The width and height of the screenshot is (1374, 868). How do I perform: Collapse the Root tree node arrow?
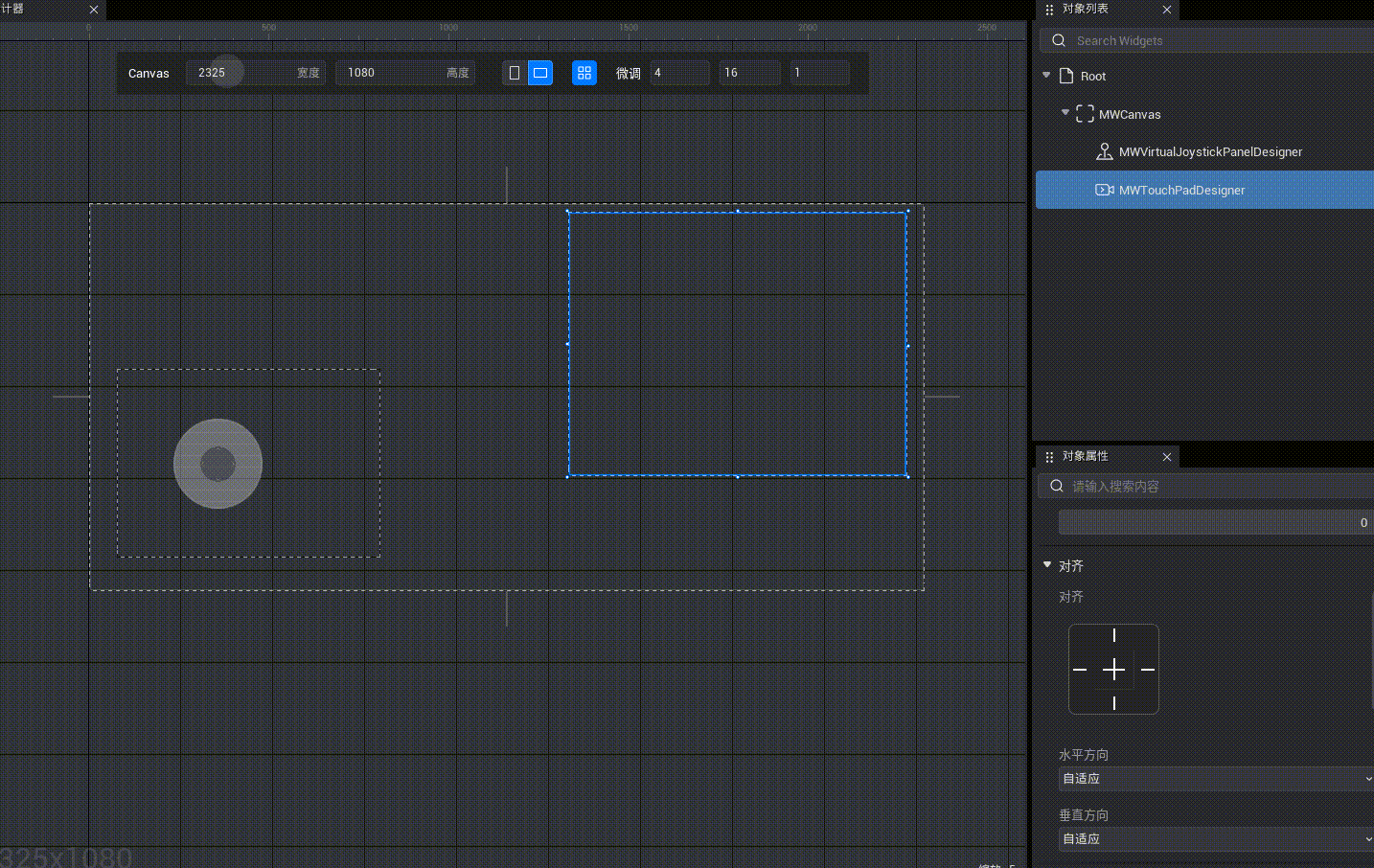click(1046, 75)
